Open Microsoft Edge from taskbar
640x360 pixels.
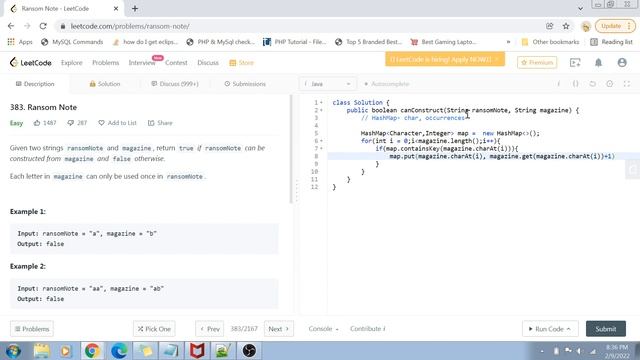coord(119,351)
